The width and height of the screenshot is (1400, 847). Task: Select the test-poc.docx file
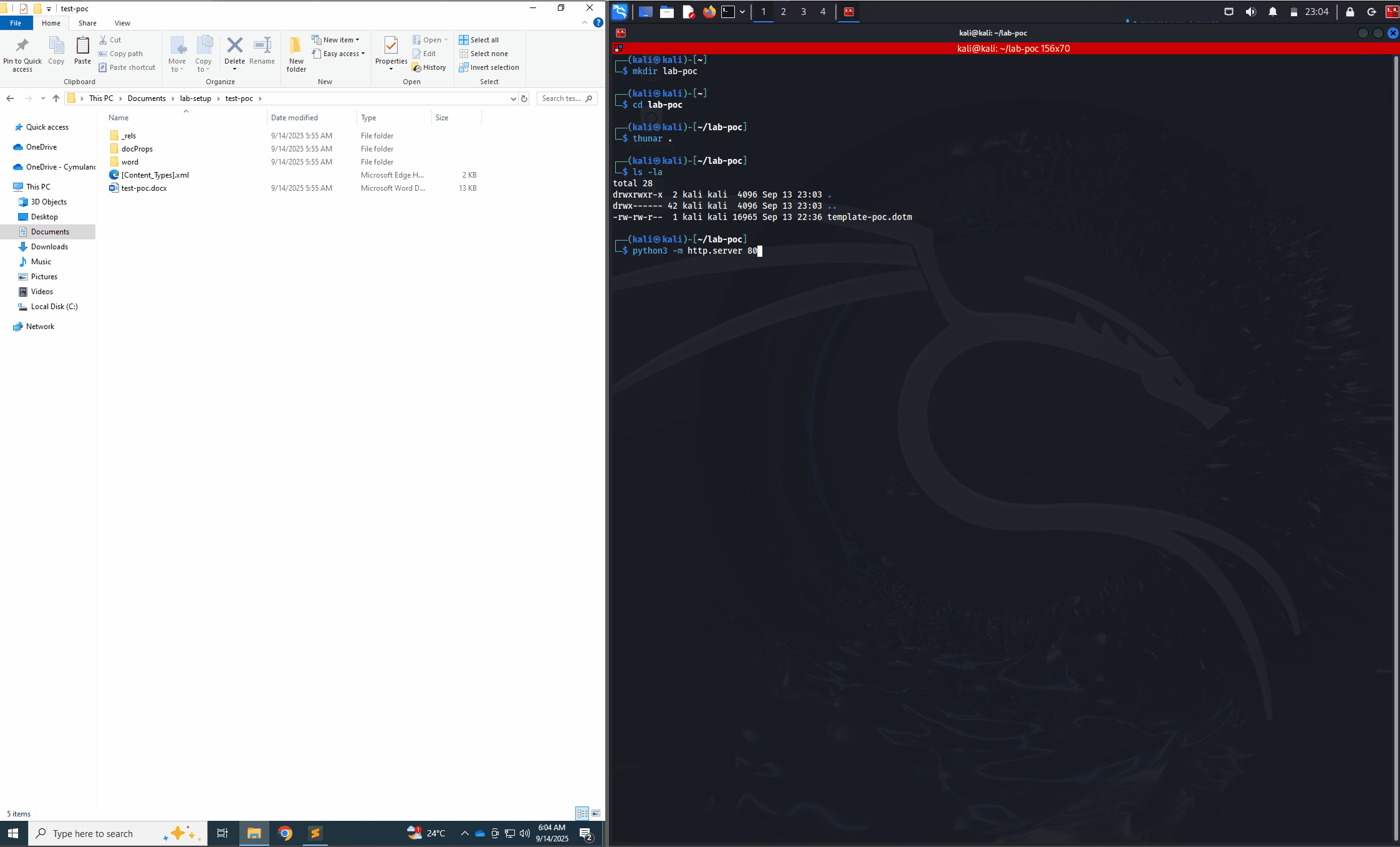pos(144,188)
